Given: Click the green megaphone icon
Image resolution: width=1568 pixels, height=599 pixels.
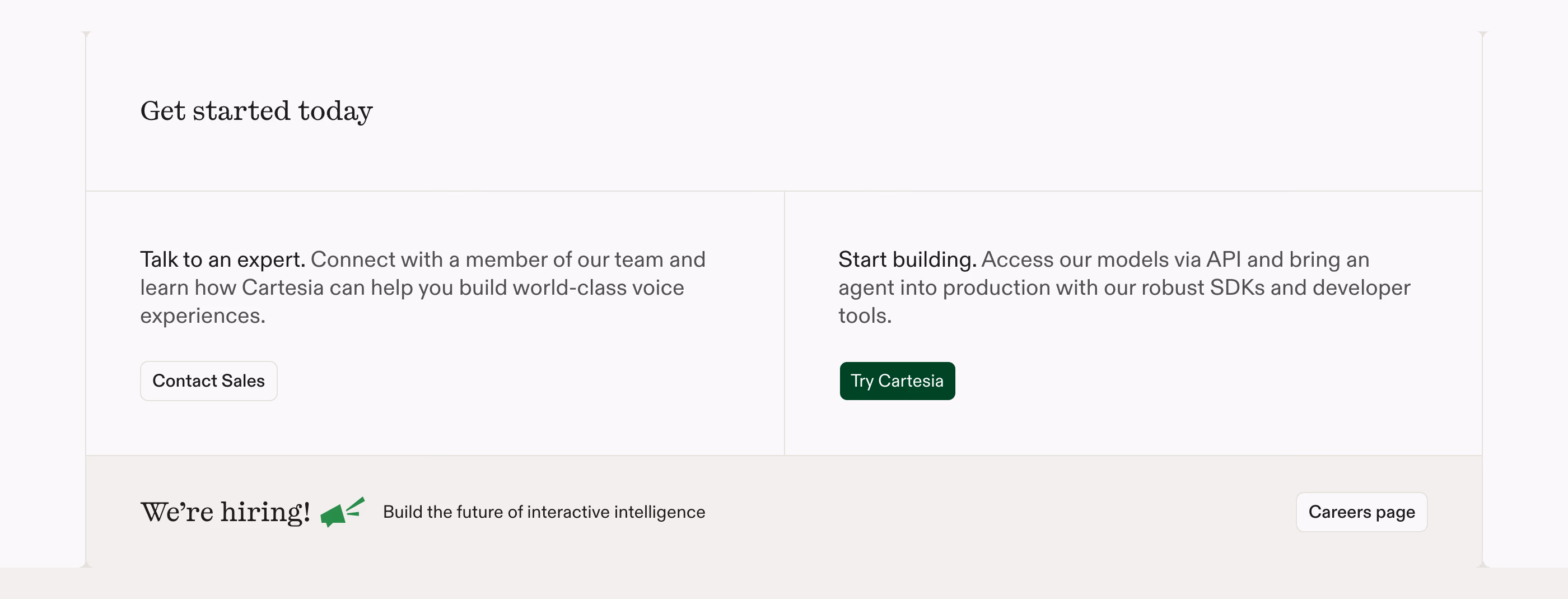Looking at the screenshot, I should 342,512.
